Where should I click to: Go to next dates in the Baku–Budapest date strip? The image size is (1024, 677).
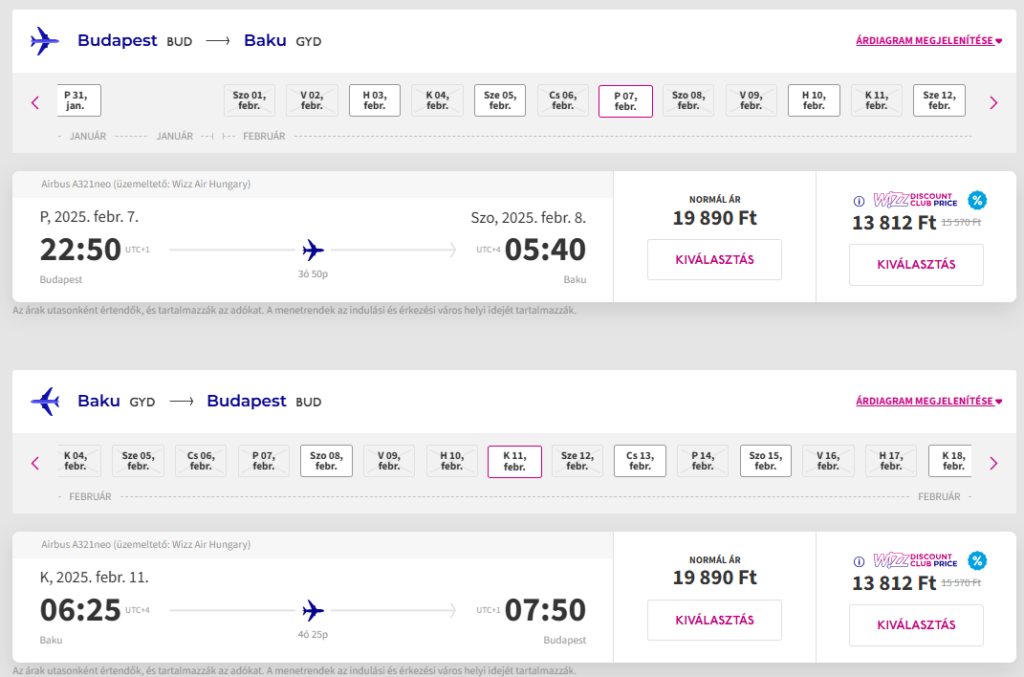pos(993,463)
